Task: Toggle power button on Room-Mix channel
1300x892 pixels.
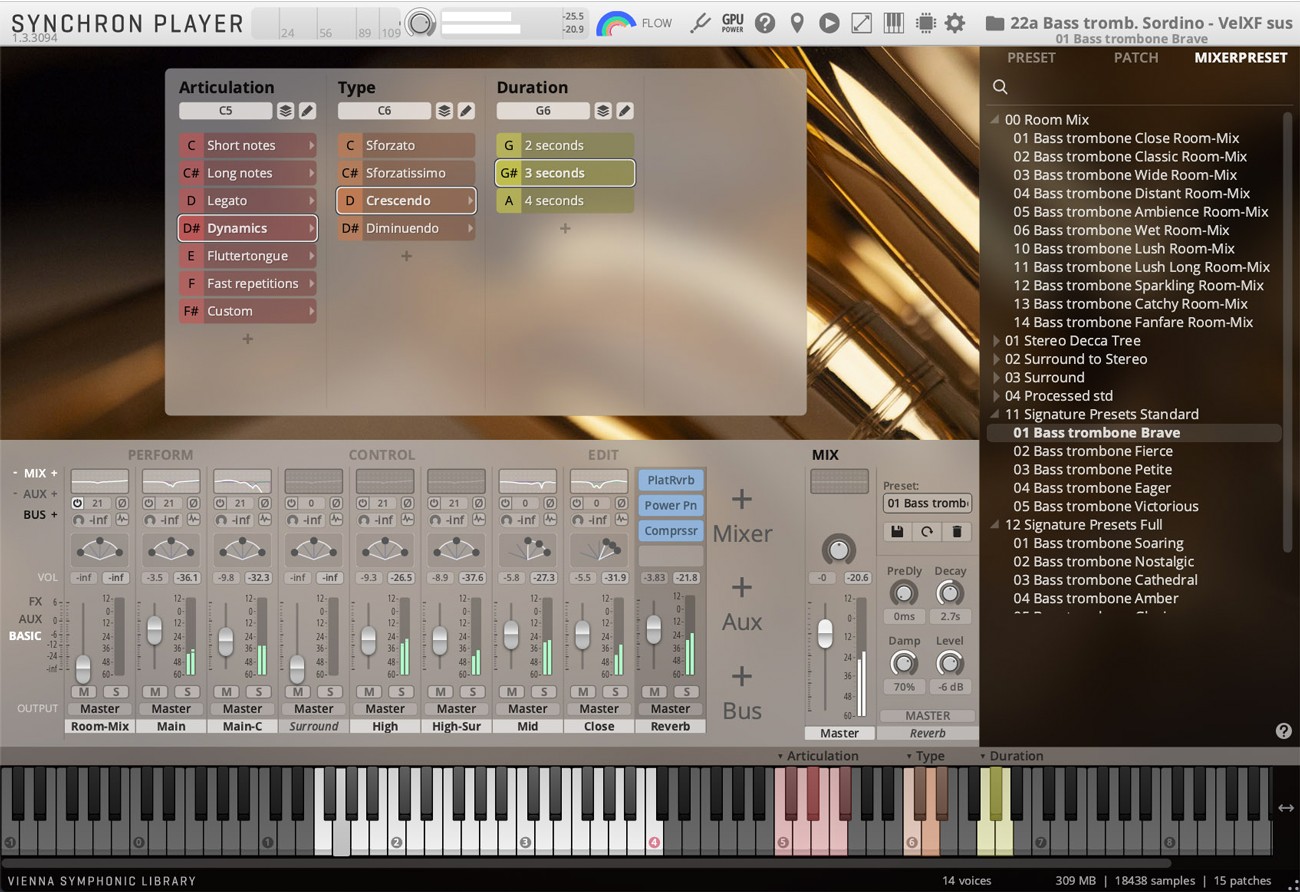Action: (78, 503)
